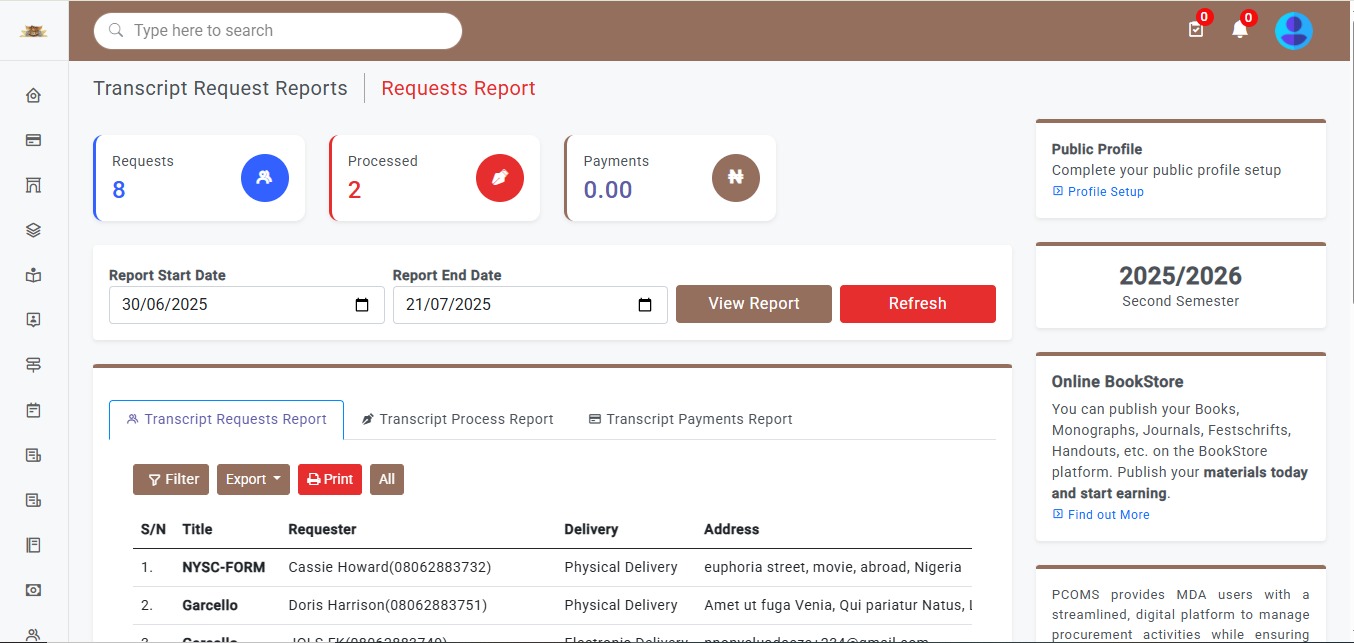The height and width of the screenshot is (643, 1354).
Task: Click the book reader icon in sidebar
Action: click(x=33, y=275)
